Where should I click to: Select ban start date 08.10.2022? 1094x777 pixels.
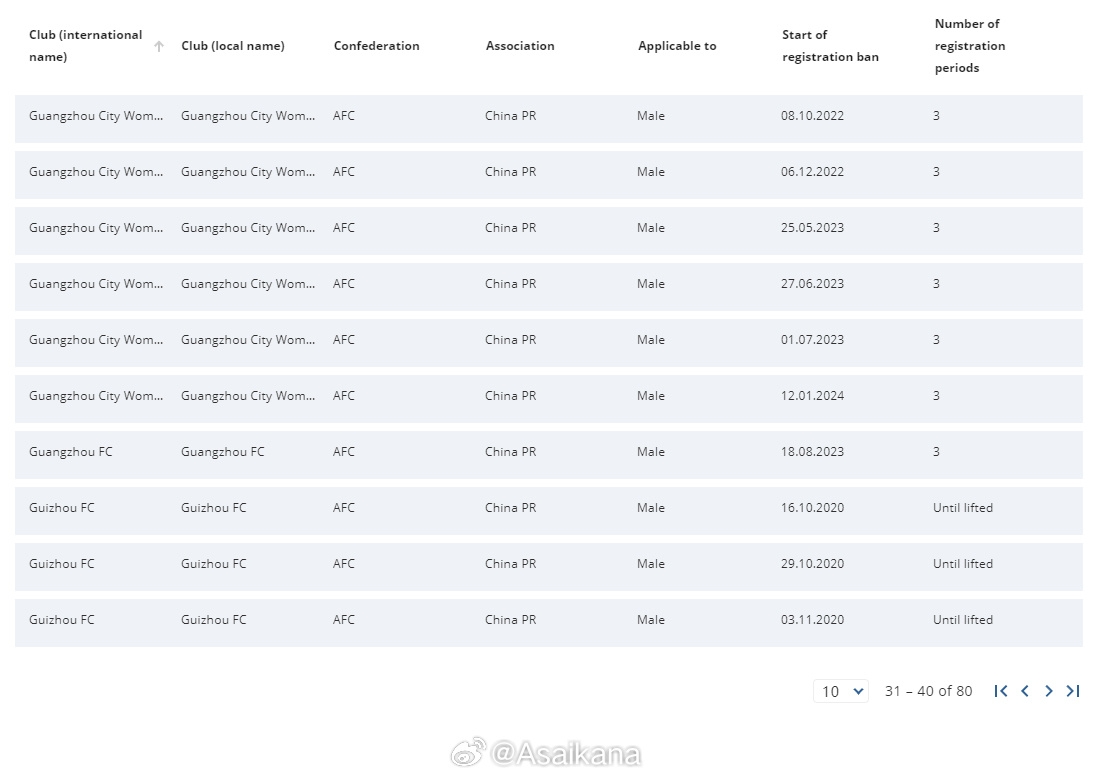point(812,116)
